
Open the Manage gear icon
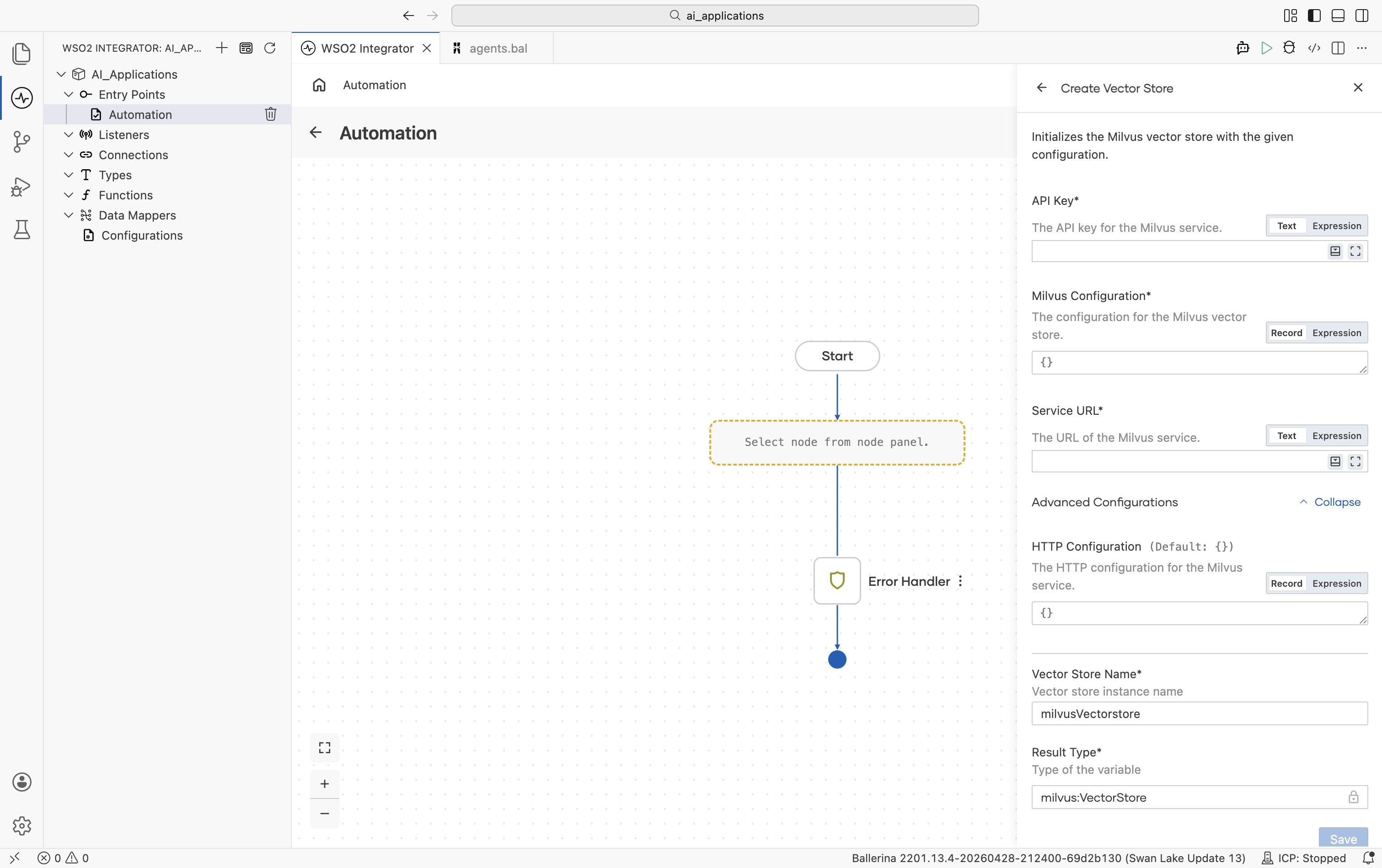pyautogui.click(x=22, y=825)
